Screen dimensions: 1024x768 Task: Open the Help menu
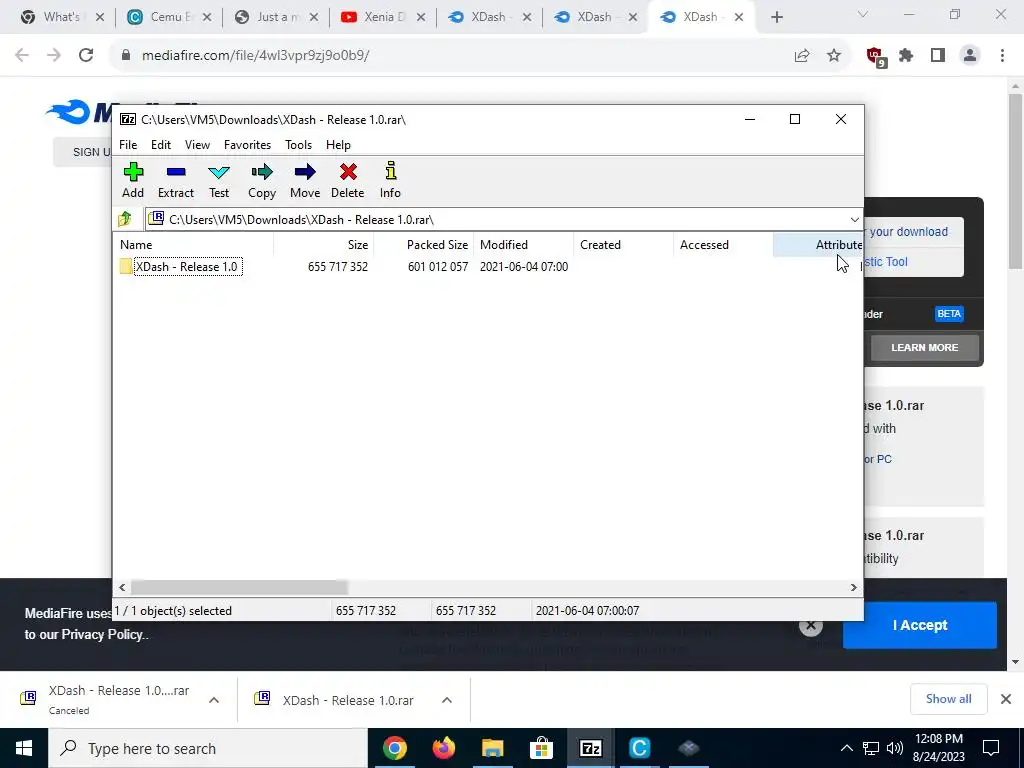point(338,145)
